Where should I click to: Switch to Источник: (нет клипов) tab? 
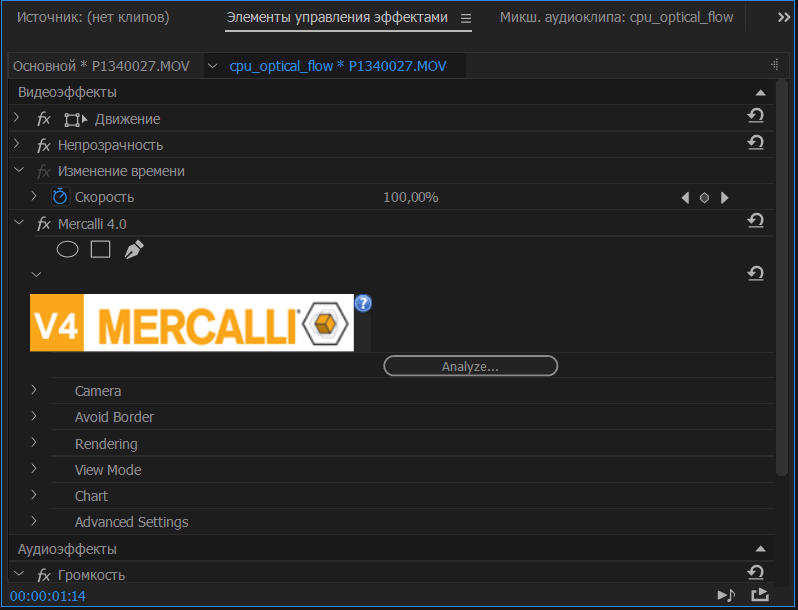(93, 18)
